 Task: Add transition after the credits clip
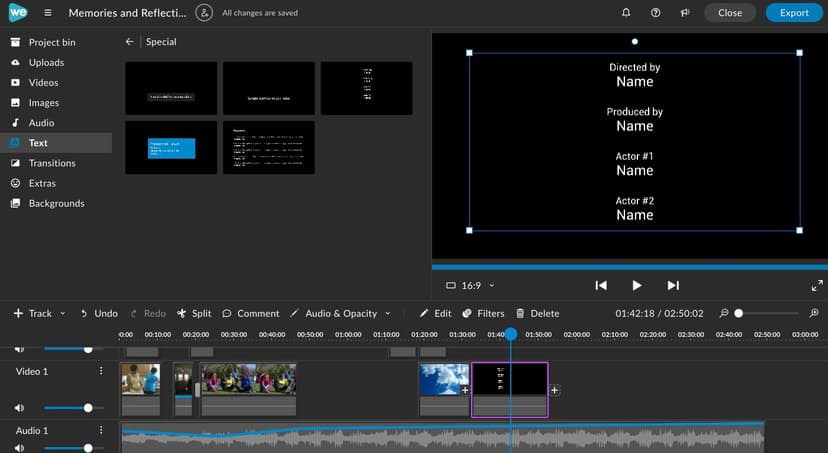pyautogui.click(x=554, y=390)
